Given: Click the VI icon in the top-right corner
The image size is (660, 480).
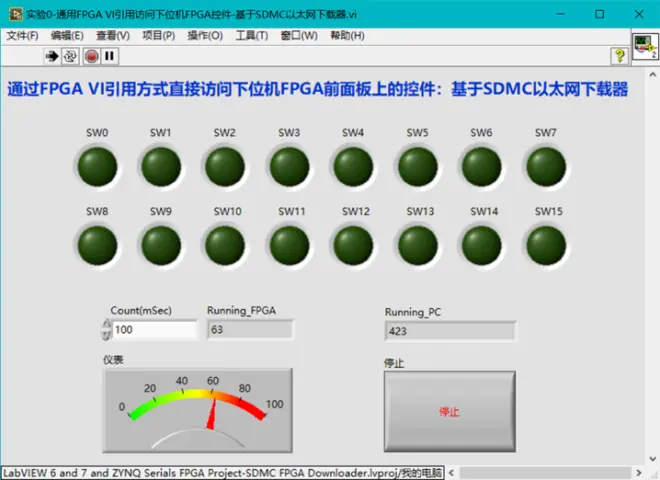Looking at the screenshot, I should pos(645,46).
